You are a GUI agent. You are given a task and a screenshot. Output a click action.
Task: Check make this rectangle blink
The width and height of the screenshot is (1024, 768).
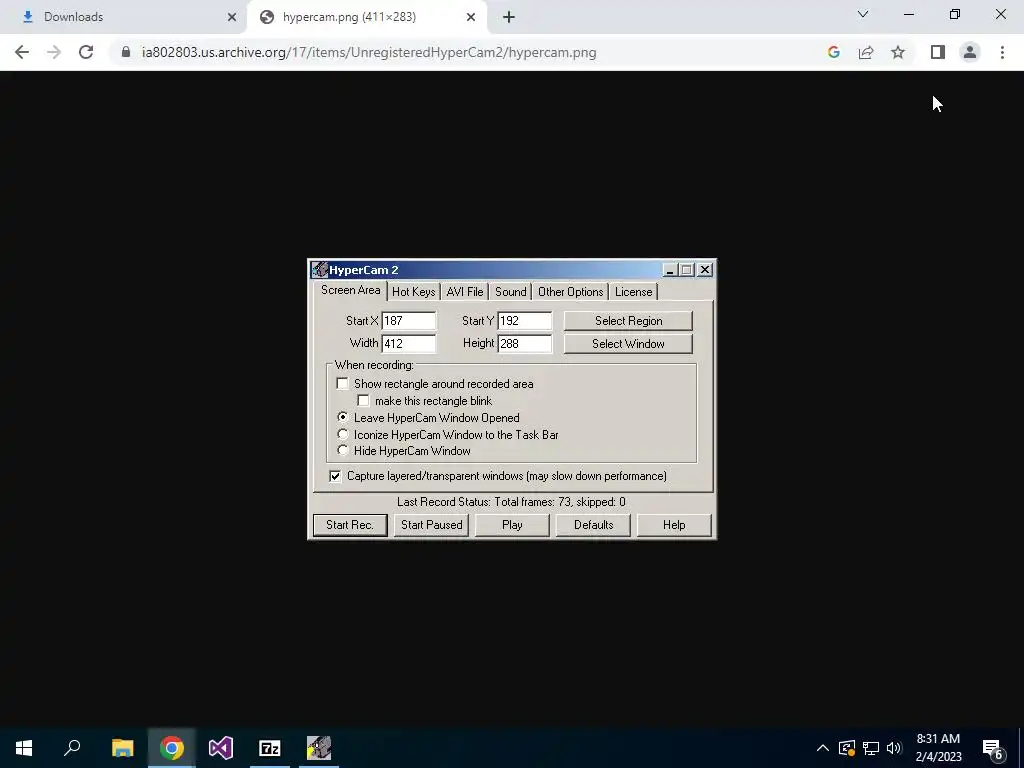363,400
